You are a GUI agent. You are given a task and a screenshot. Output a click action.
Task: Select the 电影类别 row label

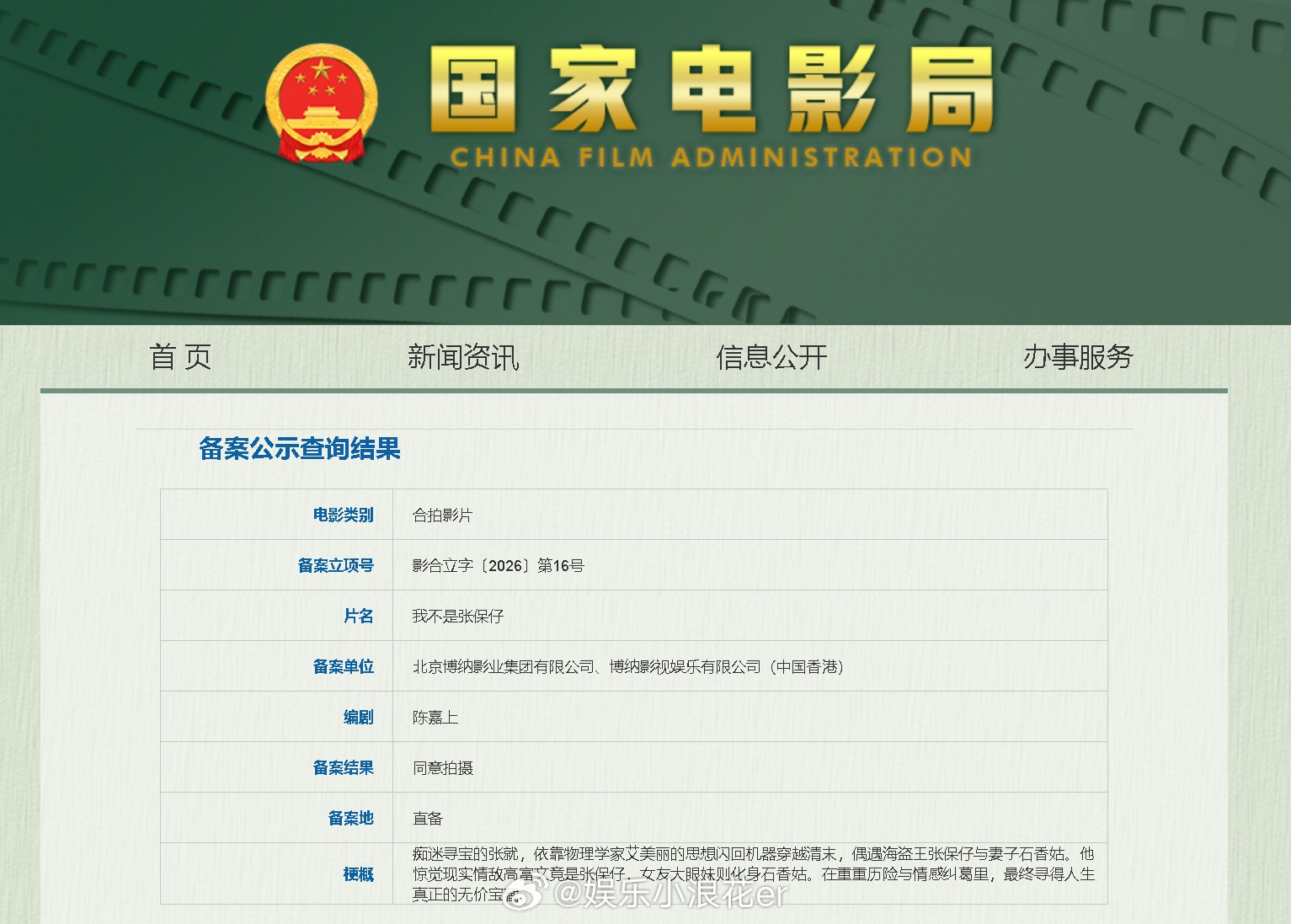(343, 515)
